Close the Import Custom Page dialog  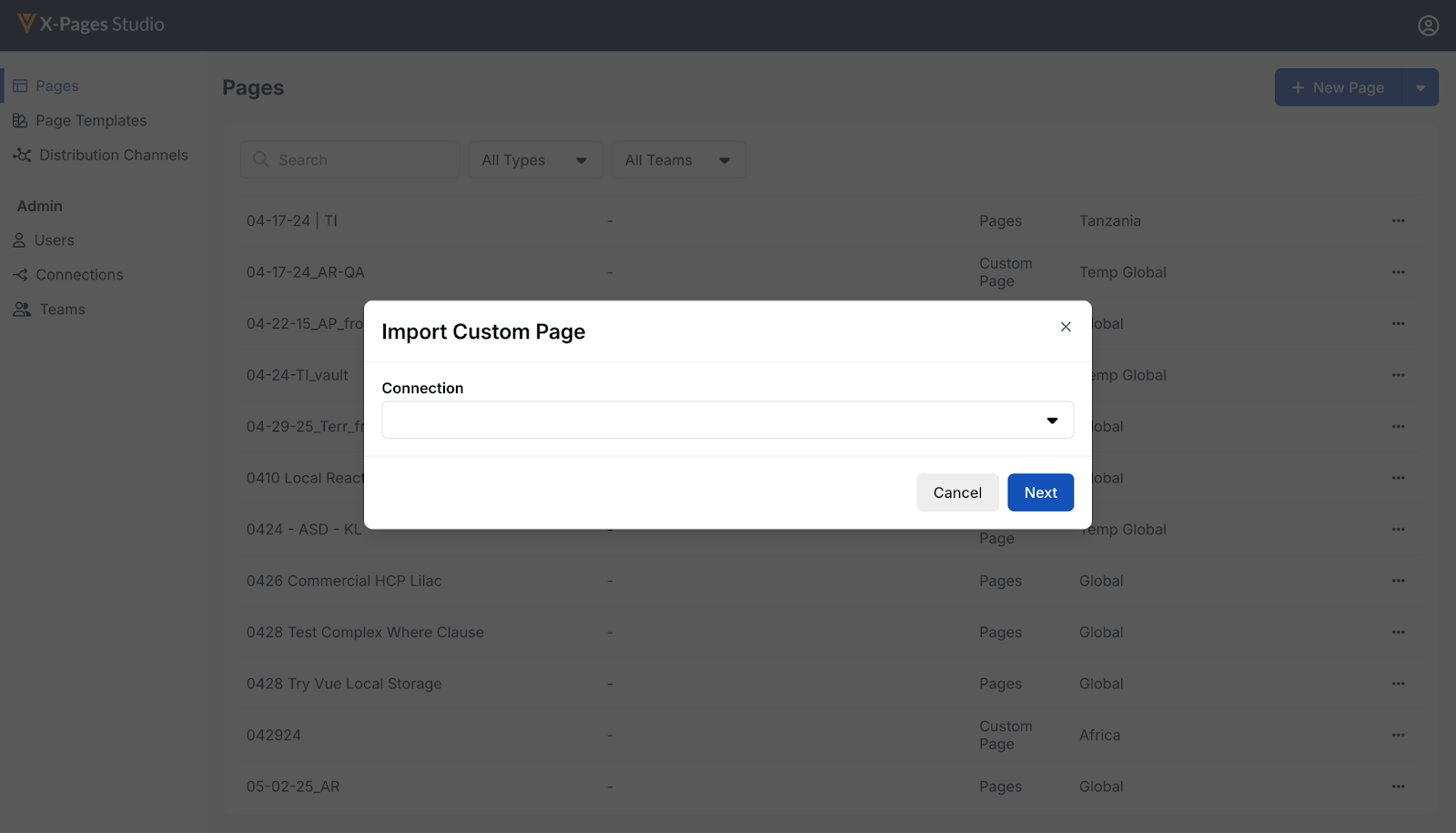pos(1066,327)
